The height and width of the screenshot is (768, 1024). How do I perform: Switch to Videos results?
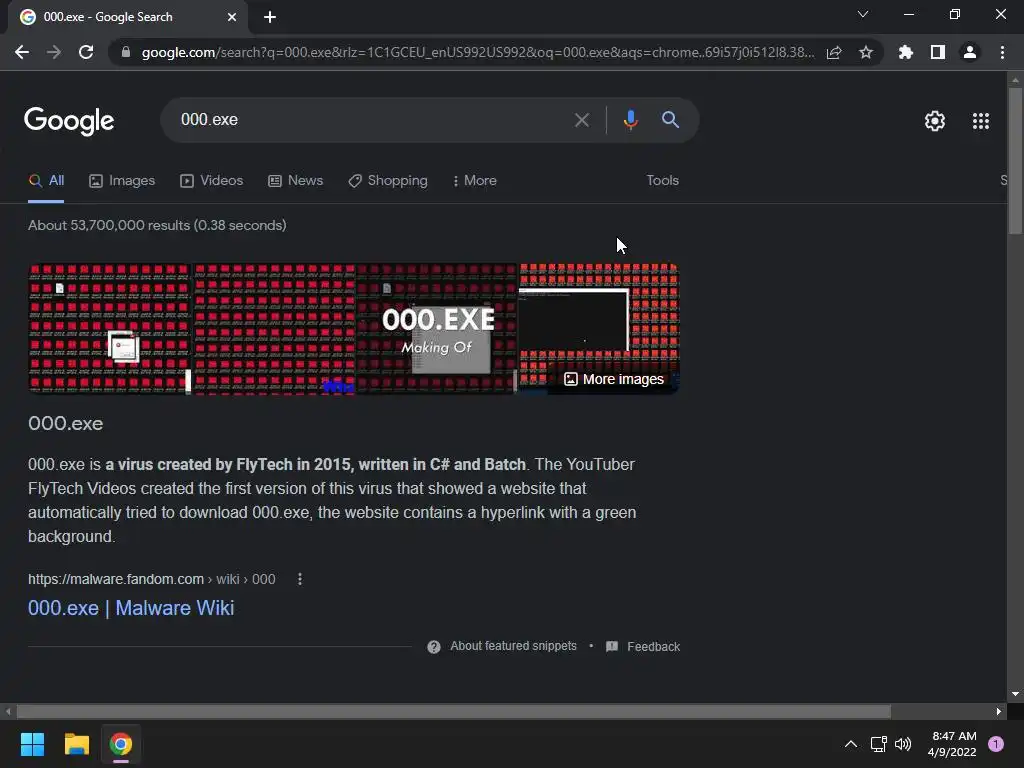pos(212,181)
